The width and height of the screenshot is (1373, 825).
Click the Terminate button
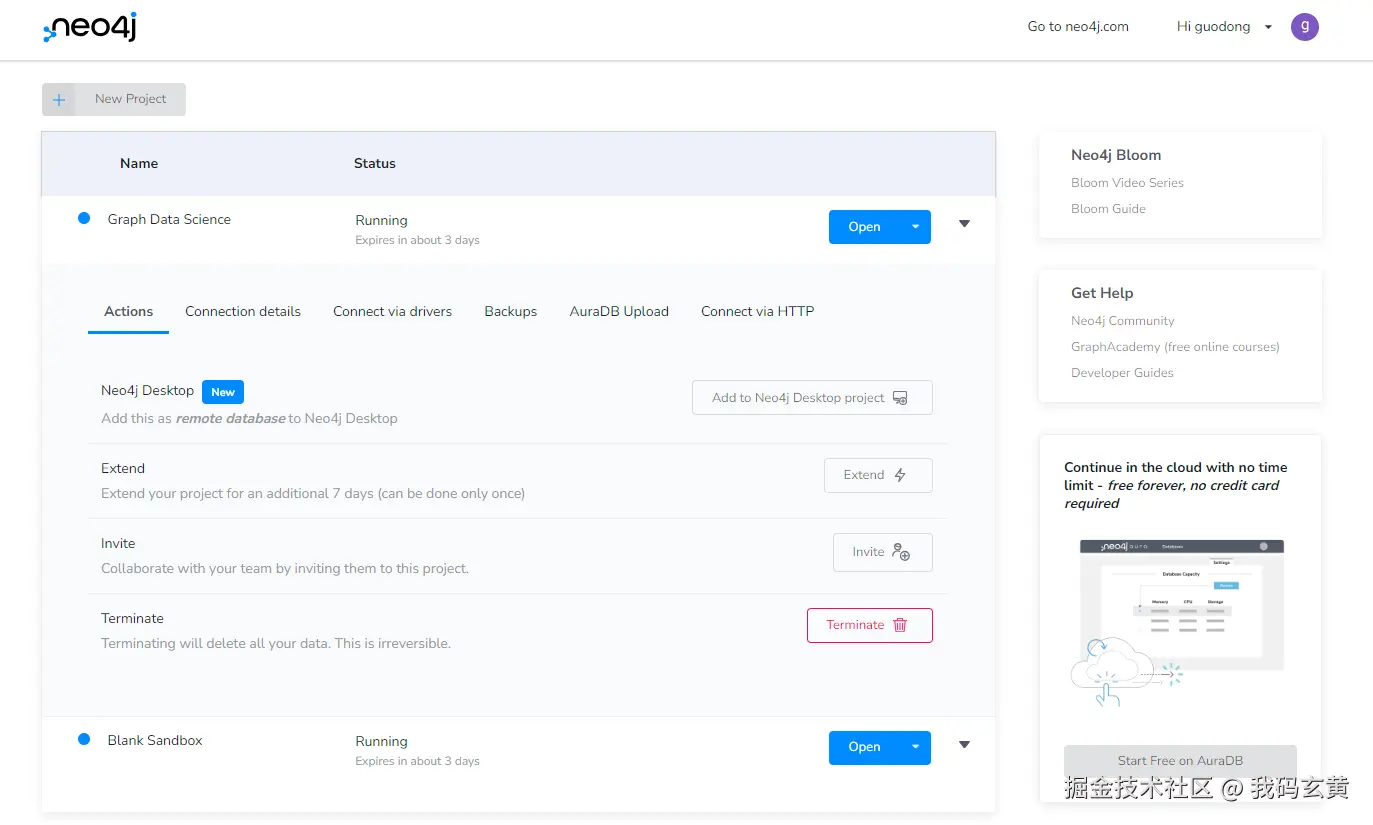870,625
